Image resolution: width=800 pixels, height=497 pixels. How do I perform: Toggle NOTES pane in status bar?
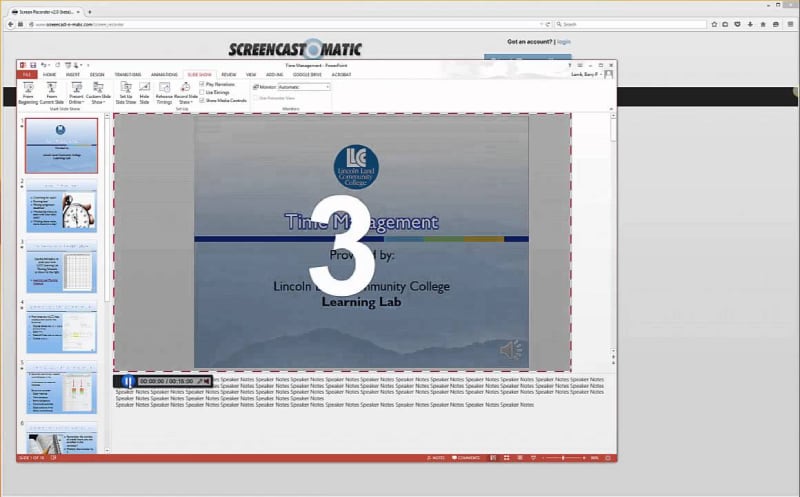coord(436,458)
